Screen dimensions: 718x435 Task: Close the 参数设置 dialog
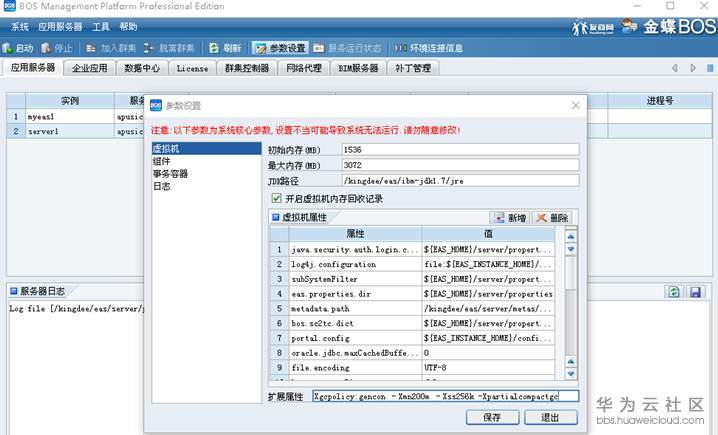[x=576, y=105]
